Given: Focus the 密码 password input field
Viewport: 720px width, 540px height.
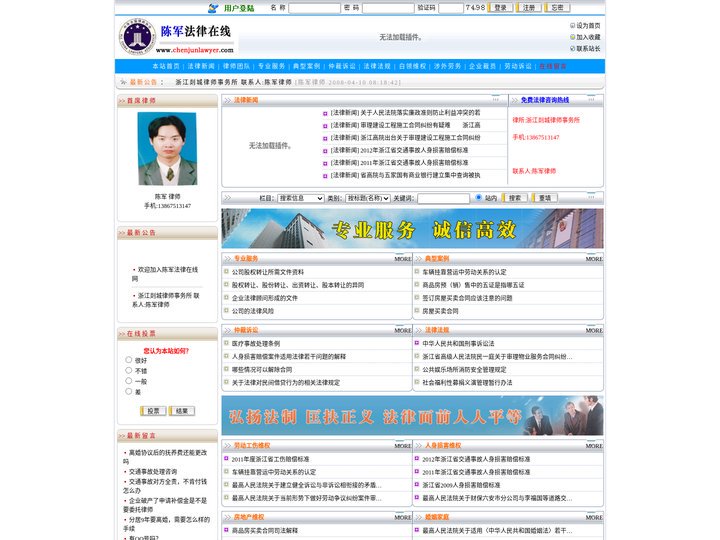Looking at the screenshot, I should [388, 8].
